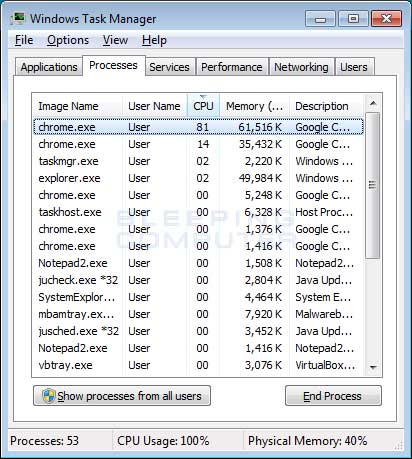Image resolution: width=412 pixels, height=459 pixels.
Task: Click the scrollbar up arrow
Action: (x=373, y=103)
